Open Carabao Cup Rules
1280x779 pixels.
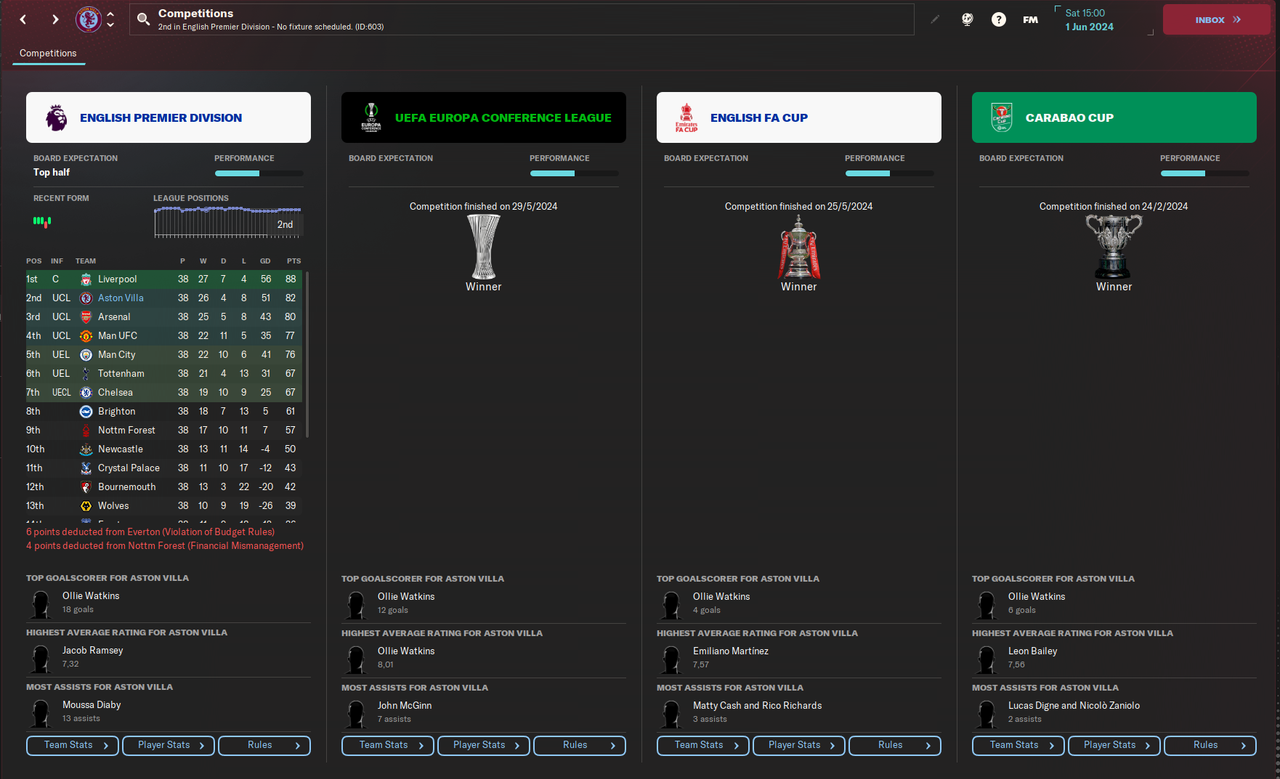(x=1210, y=745)
